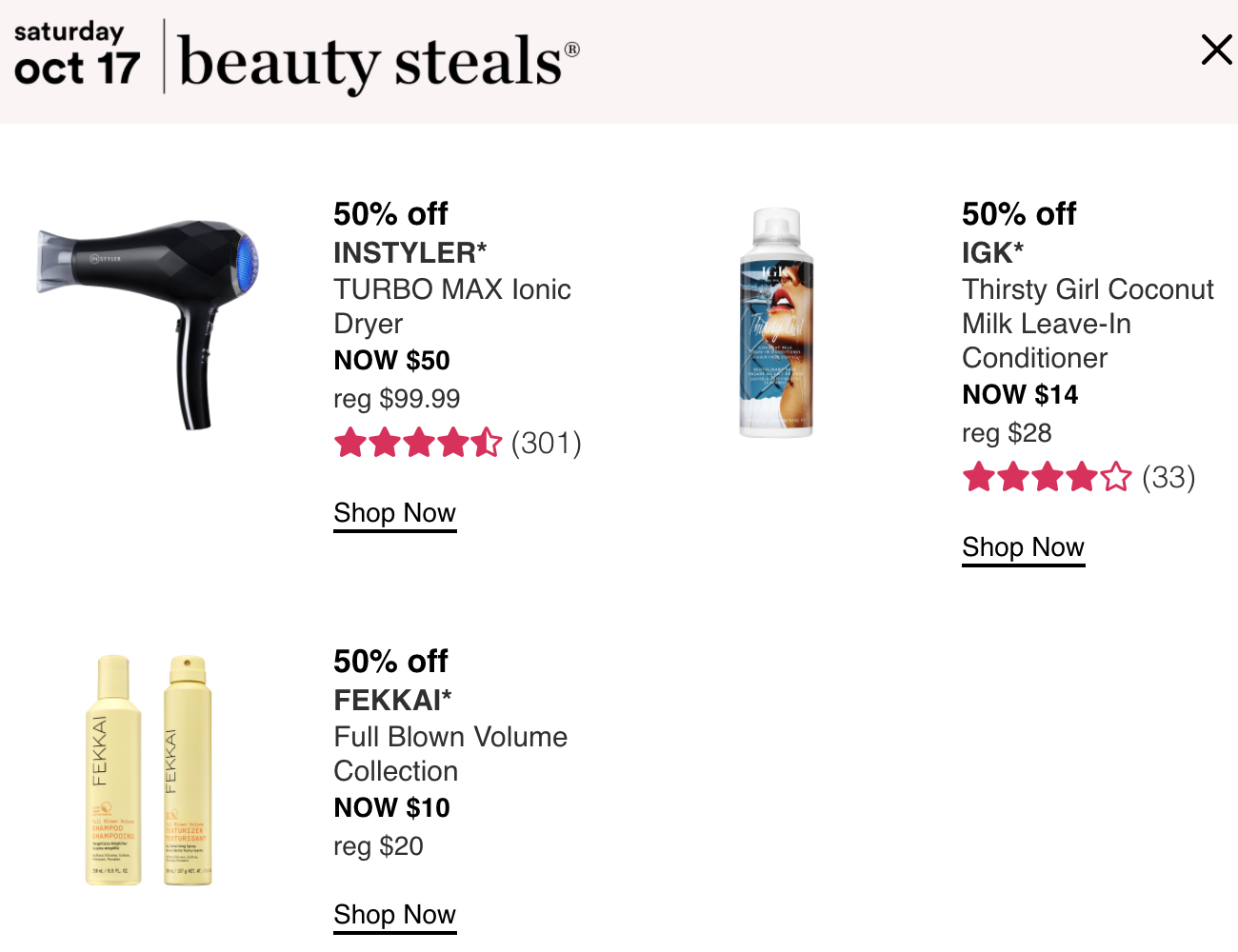The height and width of the screenshot is (952, 1238).
Task: Open the 301 reviews count
Action: [547, 444]
